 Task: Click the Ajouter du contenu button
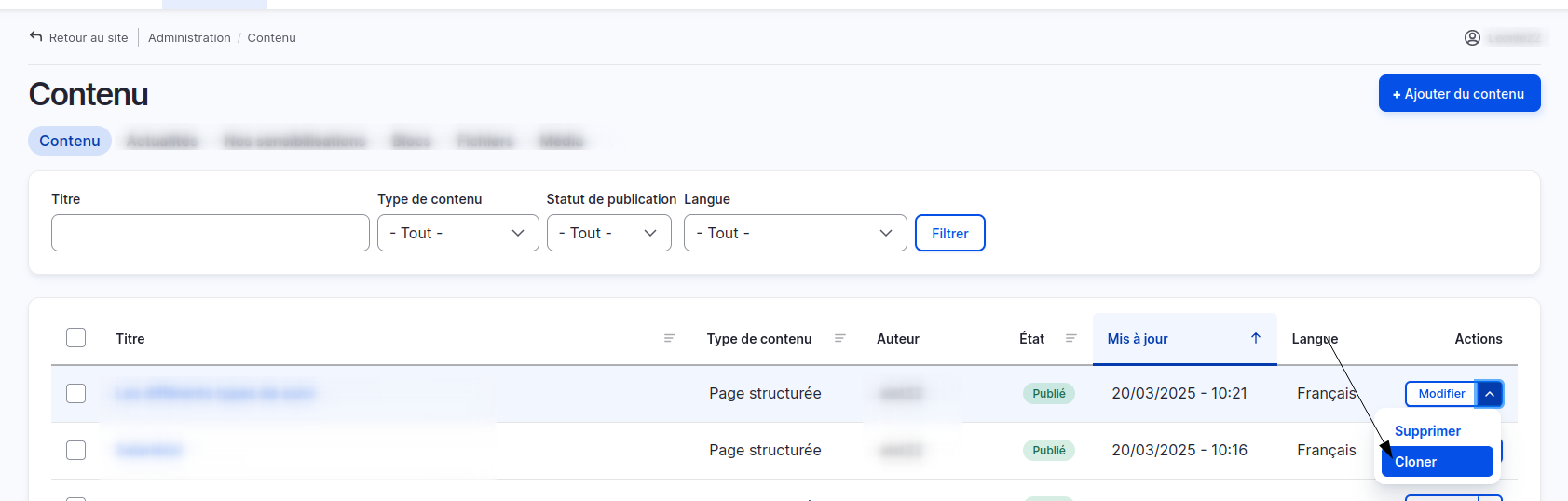click(x=1459, y=93)
